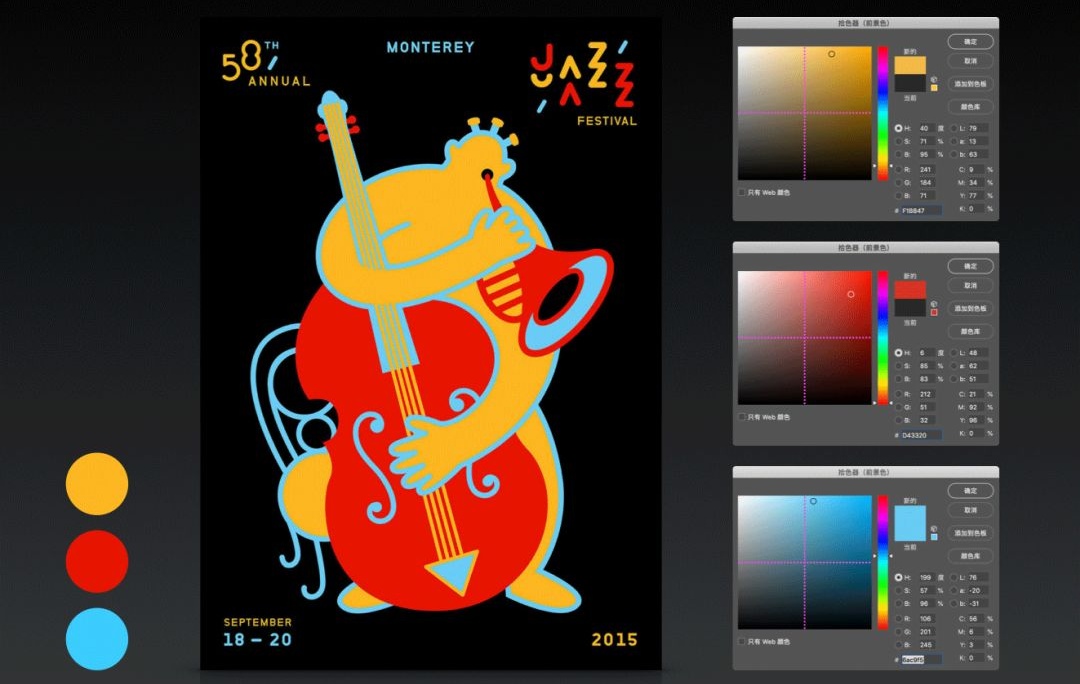Open 颜色库 from the red color picker
Image resolution: width=1080 pixels, height=684 pixels.
[x=971, y=331]
